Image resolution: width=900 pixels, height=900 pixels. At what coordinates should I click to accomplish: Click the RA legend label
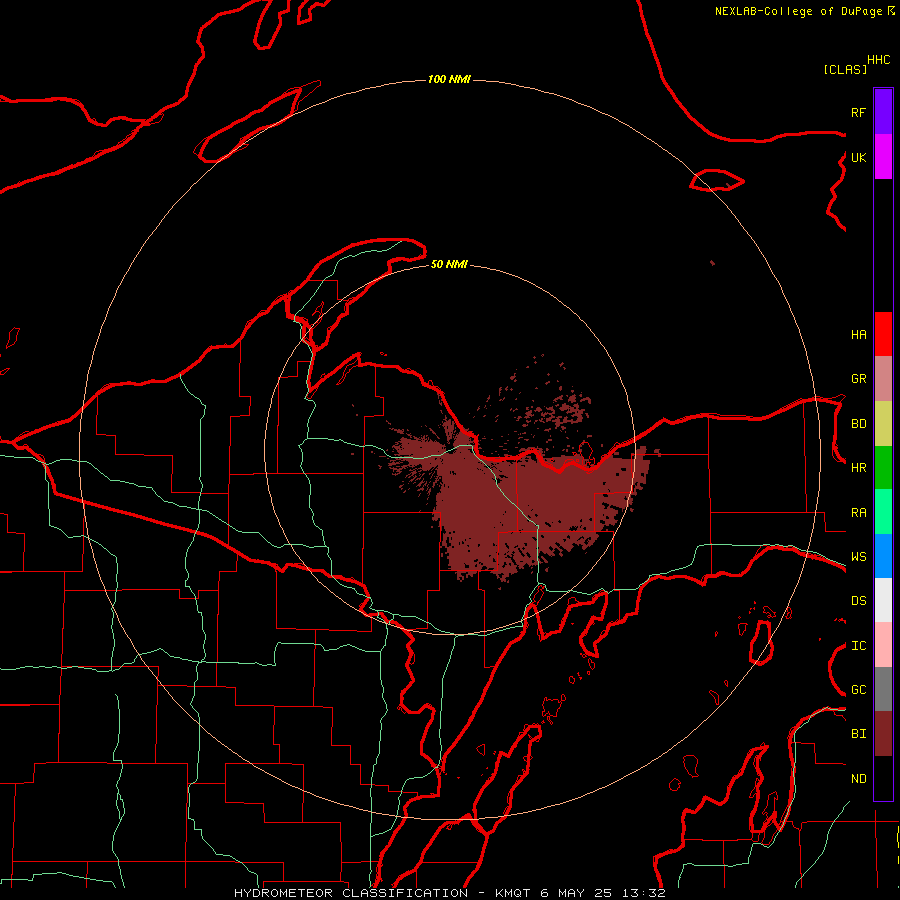coord(858,513)
